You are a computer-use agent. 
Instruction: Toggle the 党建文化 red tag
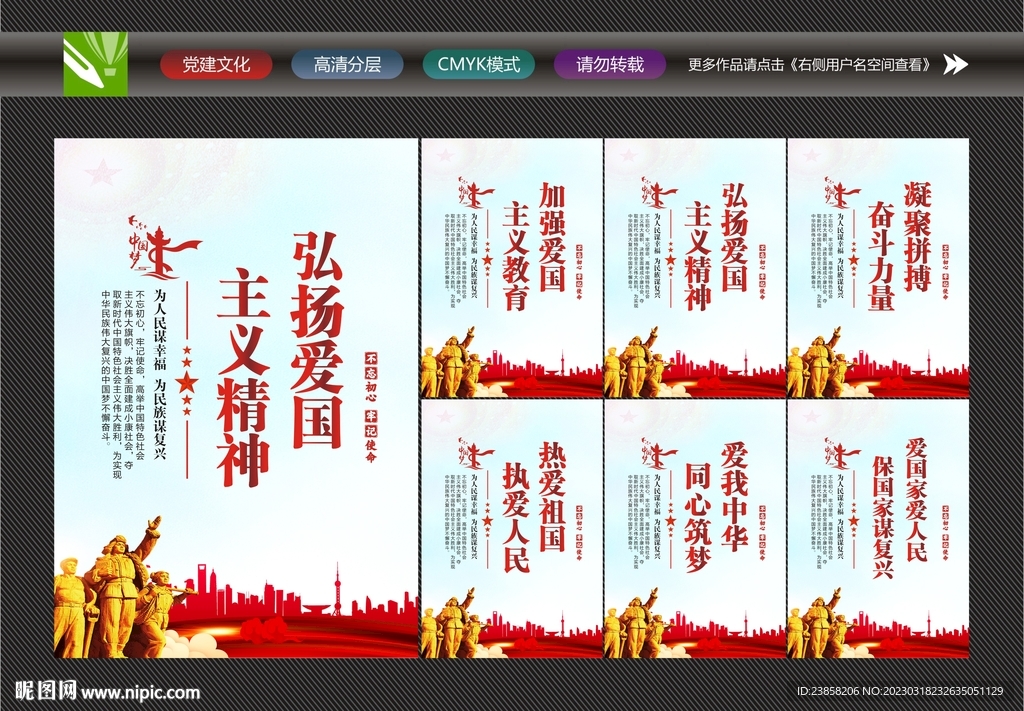[x=215, y=65]
